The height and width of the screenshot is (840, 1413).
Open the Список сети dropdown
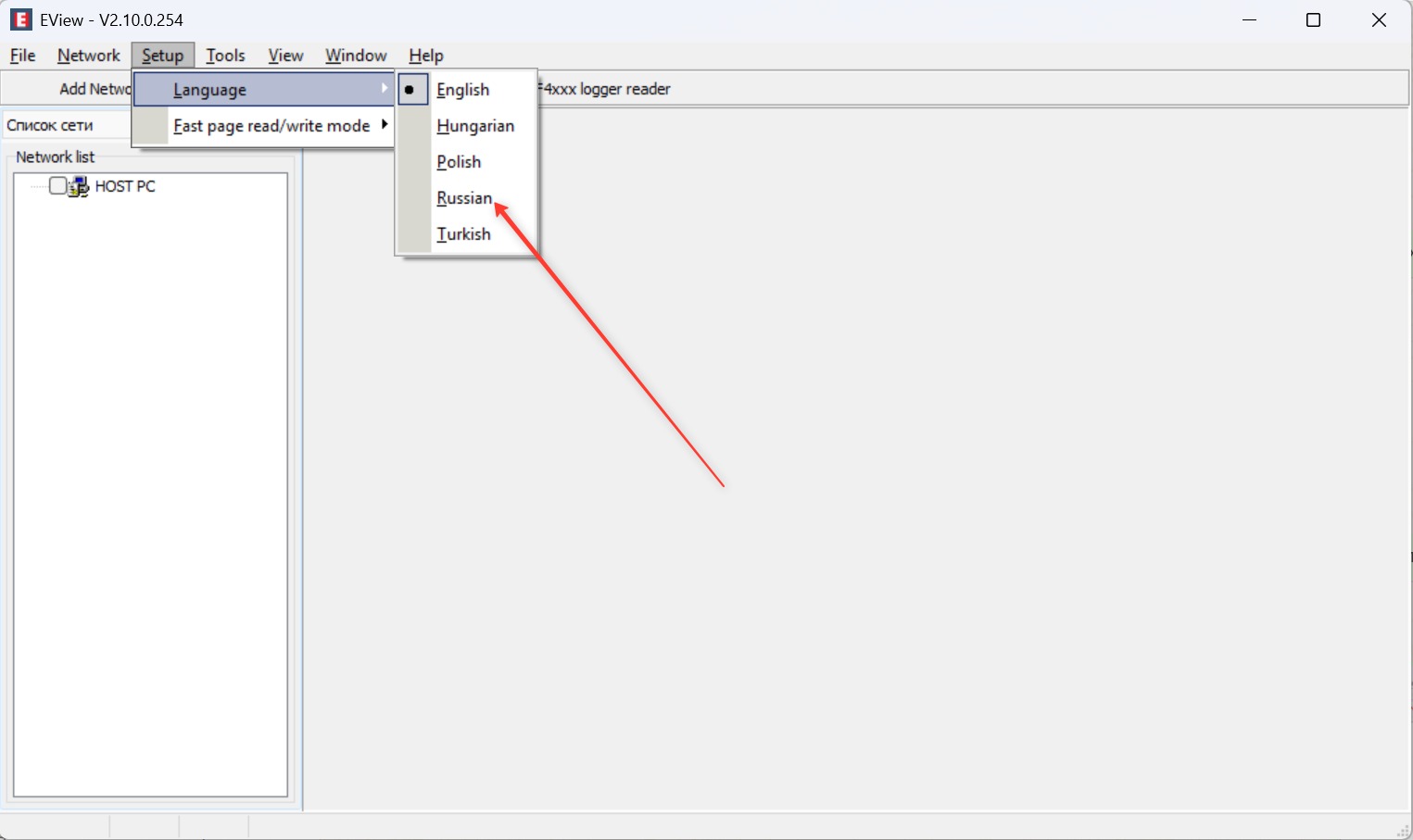click(67, 125)
